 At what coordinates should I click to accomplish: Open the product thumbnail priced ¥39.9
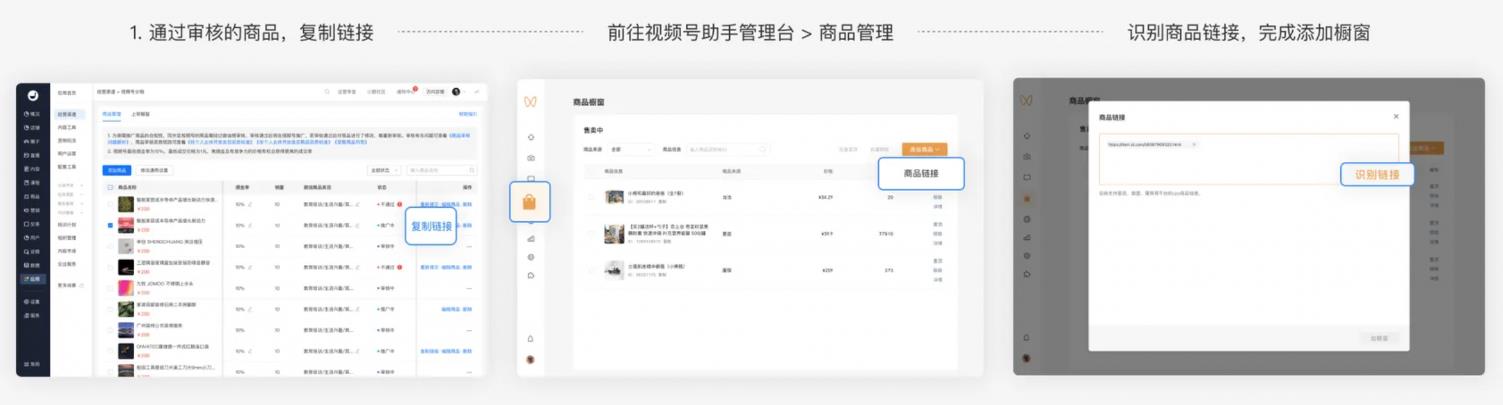pos(614,234)
